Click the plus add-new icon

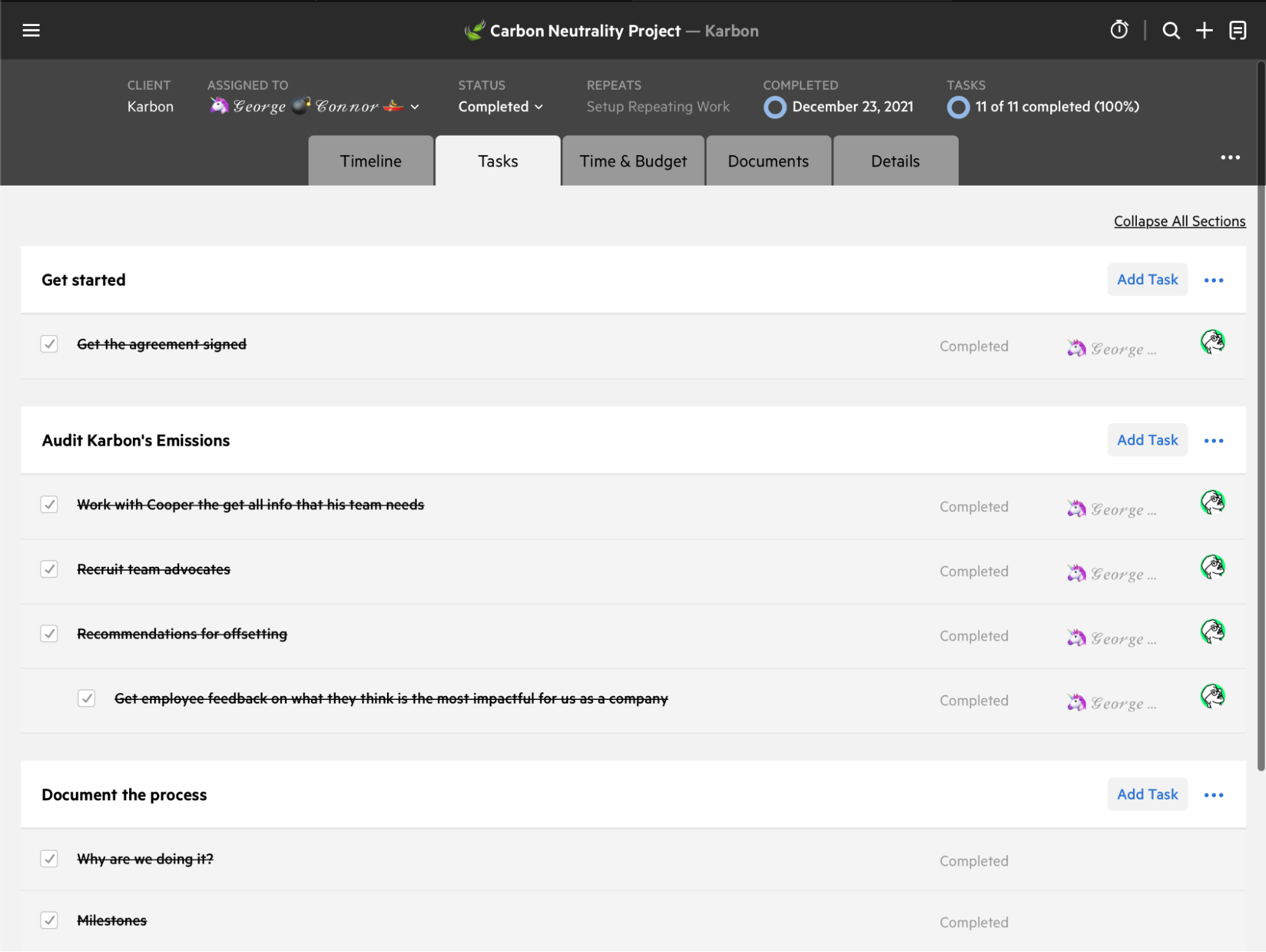tap(1204, 30)
